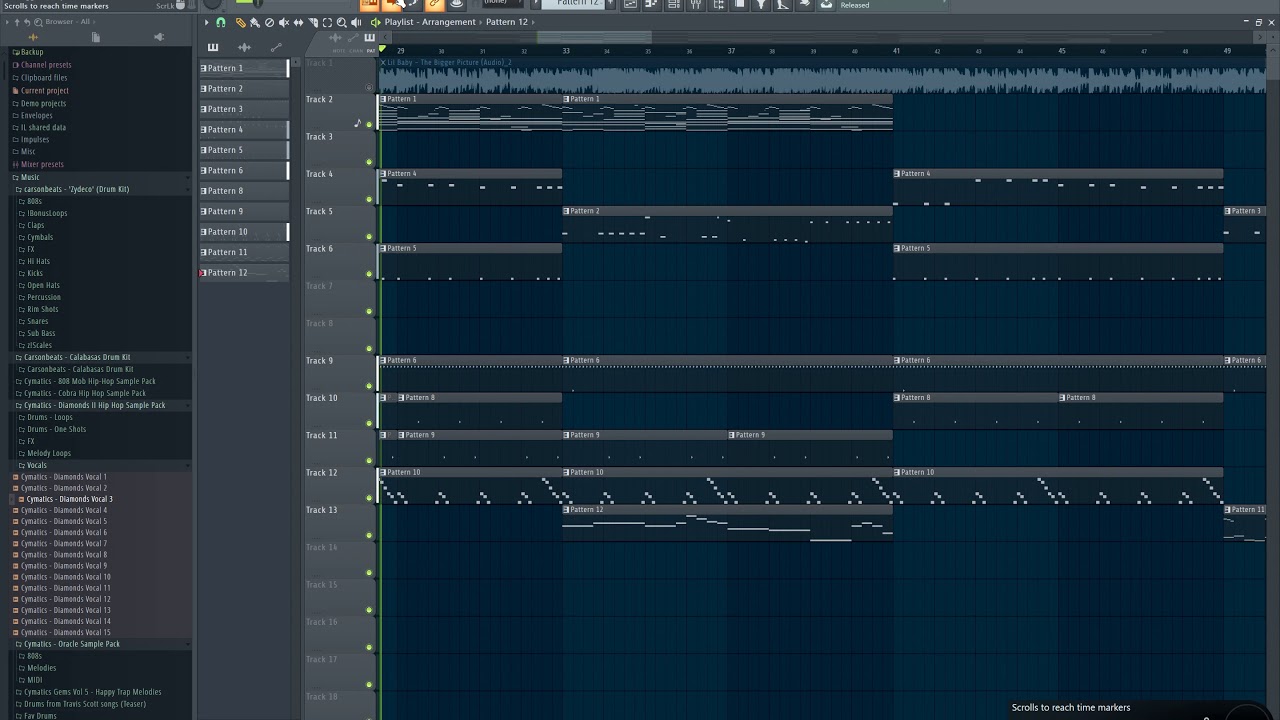Click the piano icon above PAT label

pyautogui.click(x=369, y=38)
